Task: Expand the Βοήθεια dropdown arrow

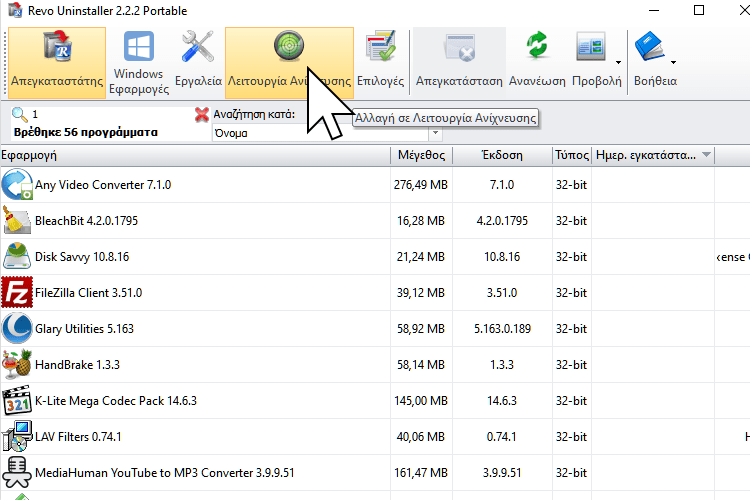Action: [x=673, y=63]
